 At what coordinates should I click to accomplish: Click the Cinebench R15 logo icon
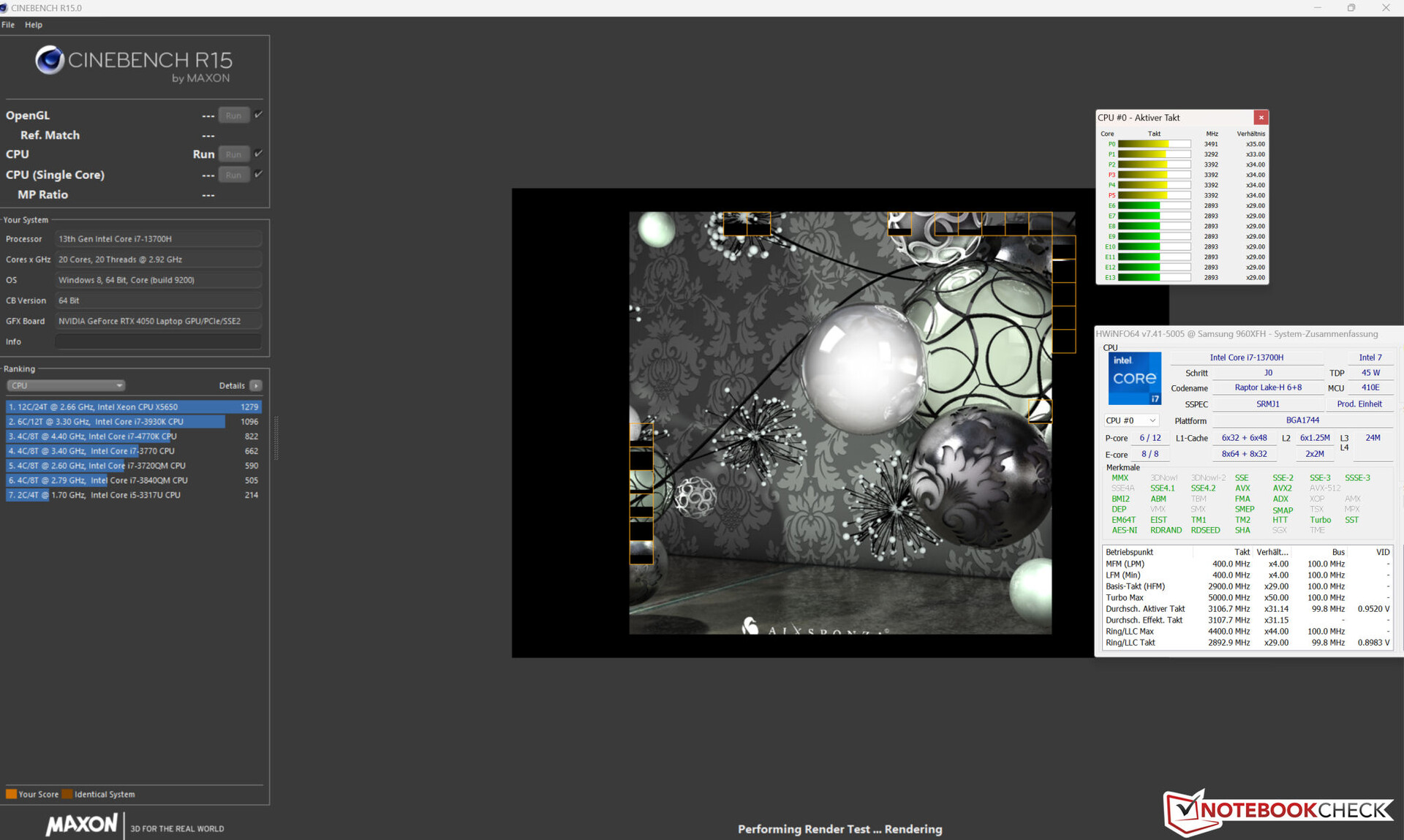tap(50, 60)
